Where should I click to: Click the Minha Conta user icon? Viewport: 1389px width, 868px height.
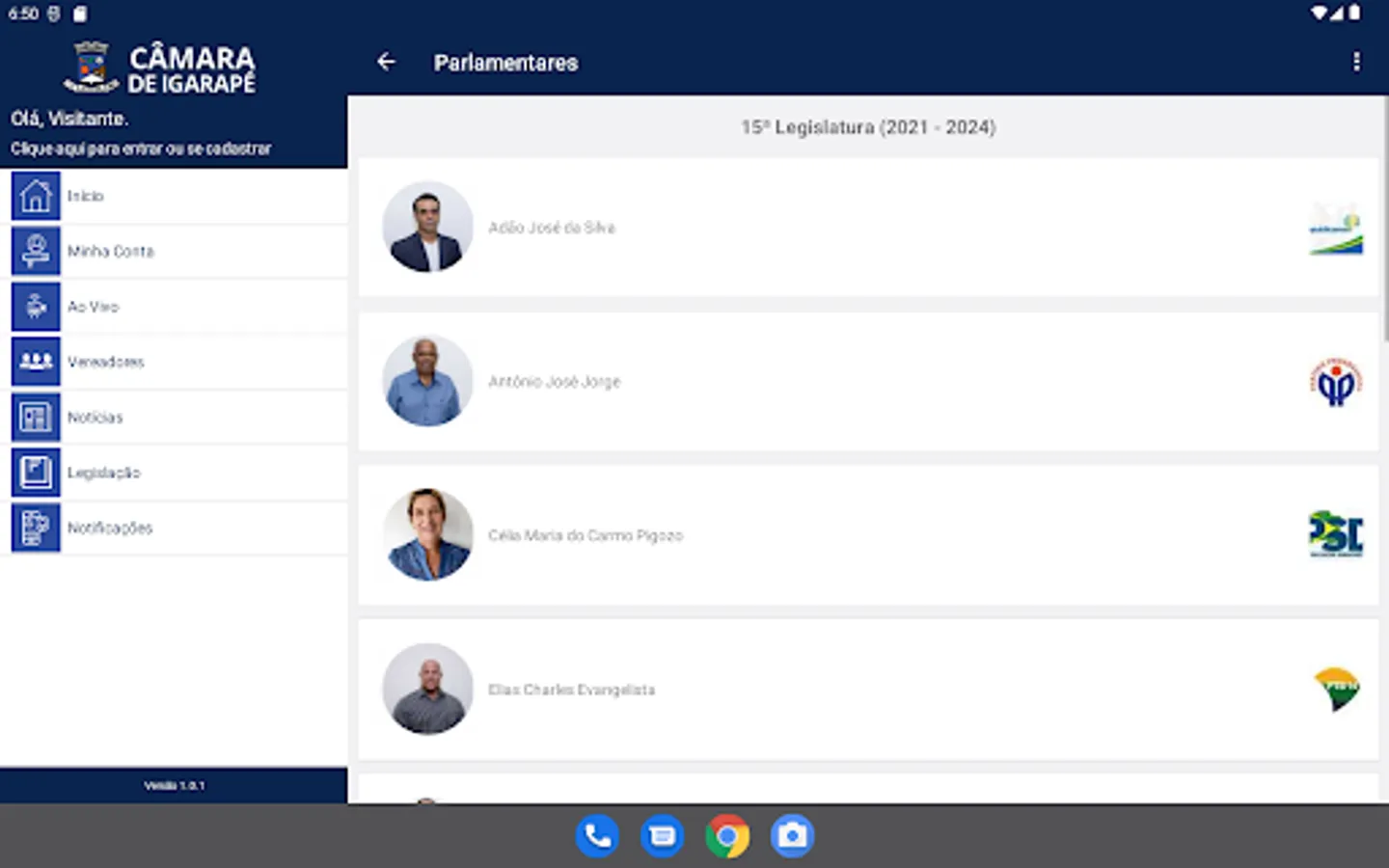36,251
